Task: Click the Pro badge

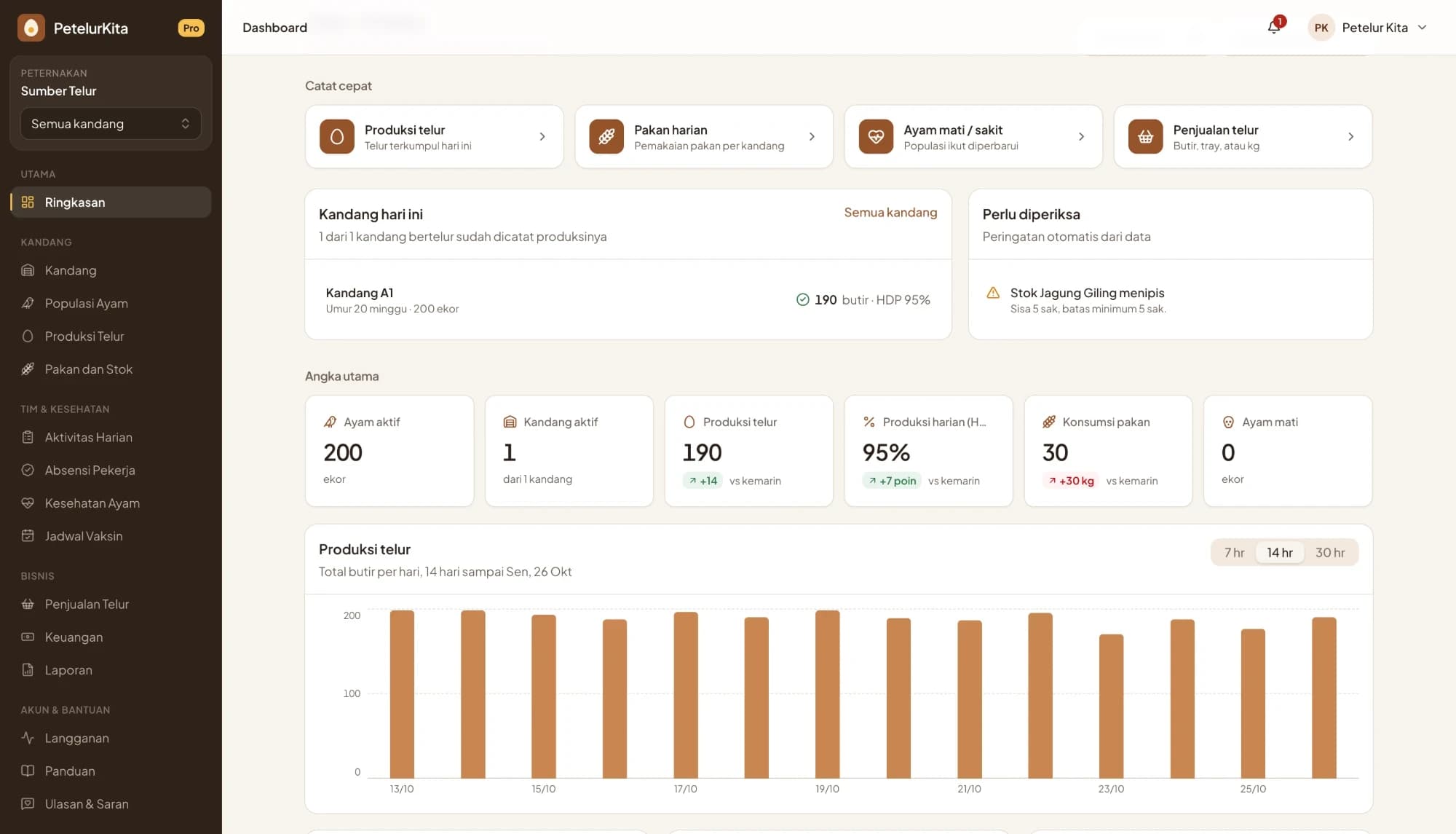Action: pos(191,28)
